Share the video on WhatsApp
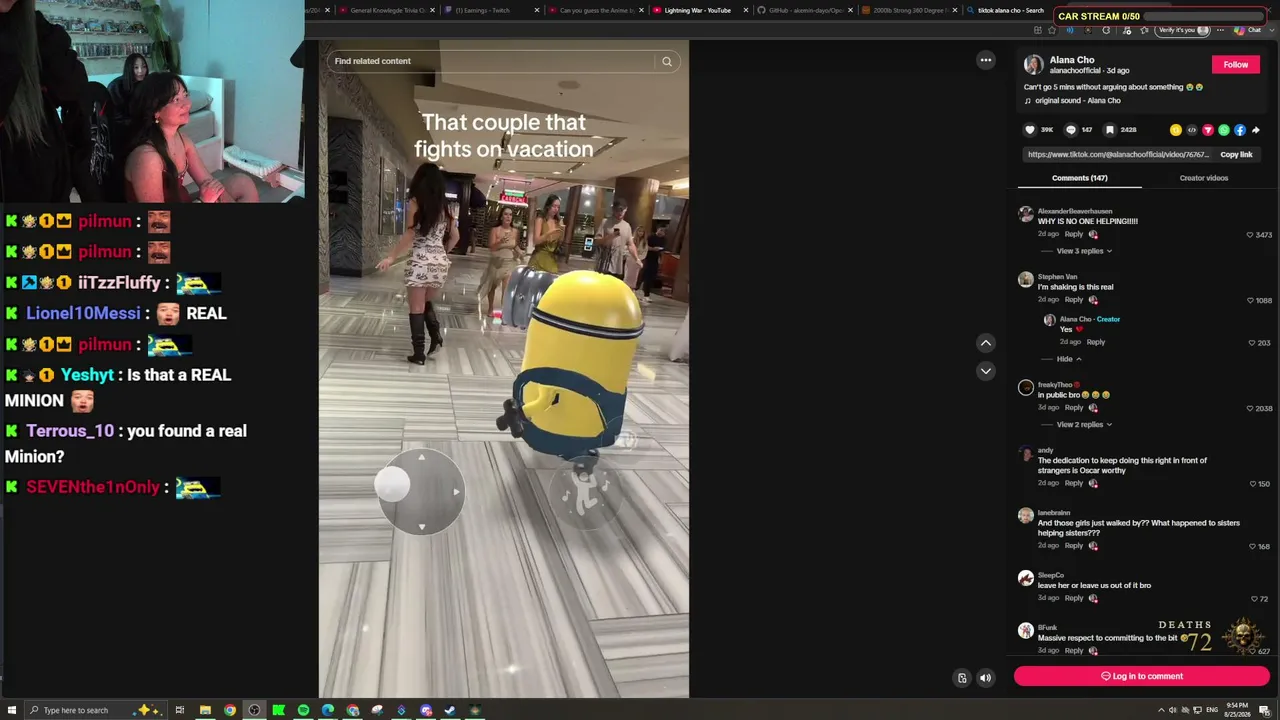Viewport: 1280px width, 720px height. pos(1224,130)
